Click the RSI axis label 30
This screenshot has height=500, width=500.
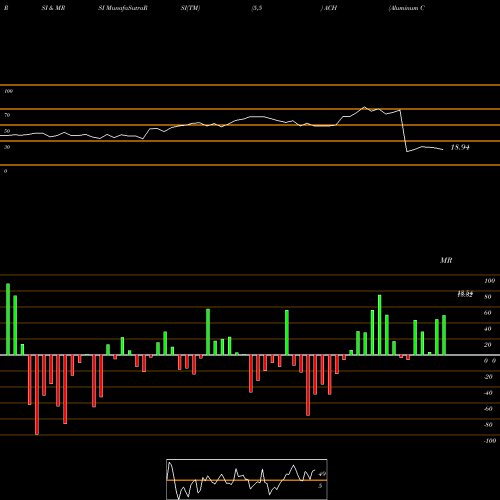point(7,147)
